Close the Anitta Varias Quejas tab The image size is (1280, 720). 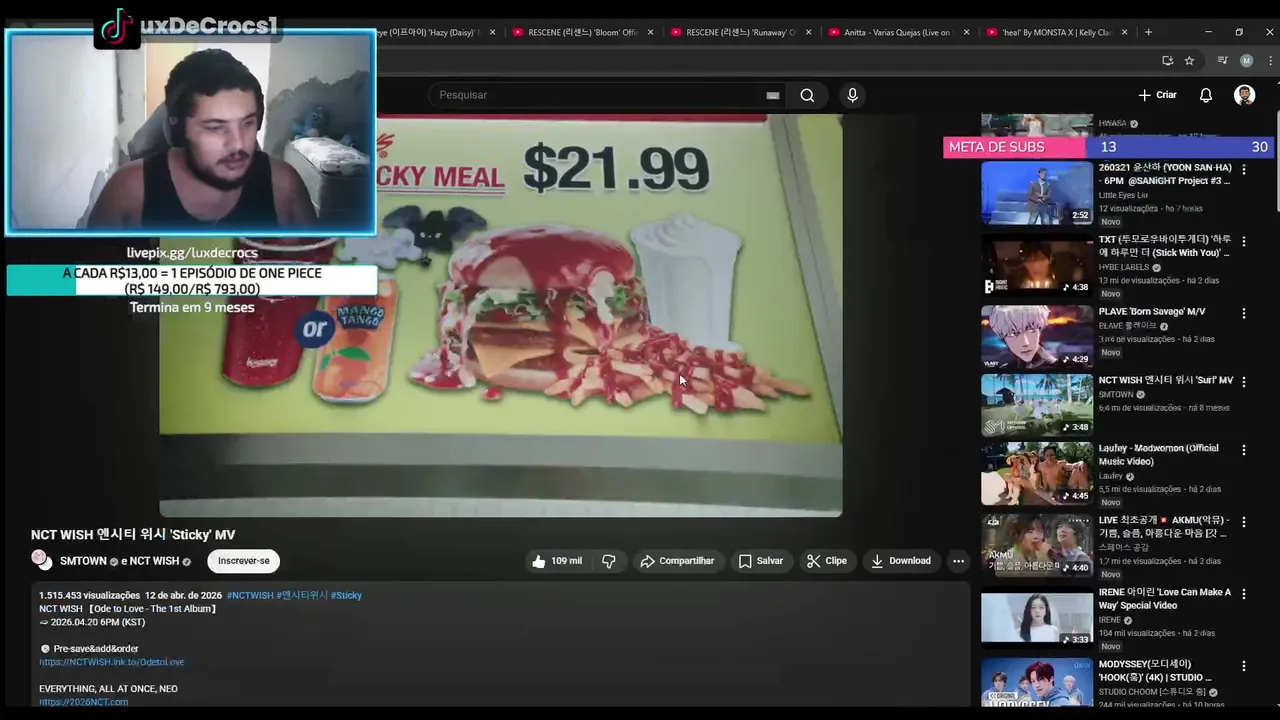click(966, 32)
